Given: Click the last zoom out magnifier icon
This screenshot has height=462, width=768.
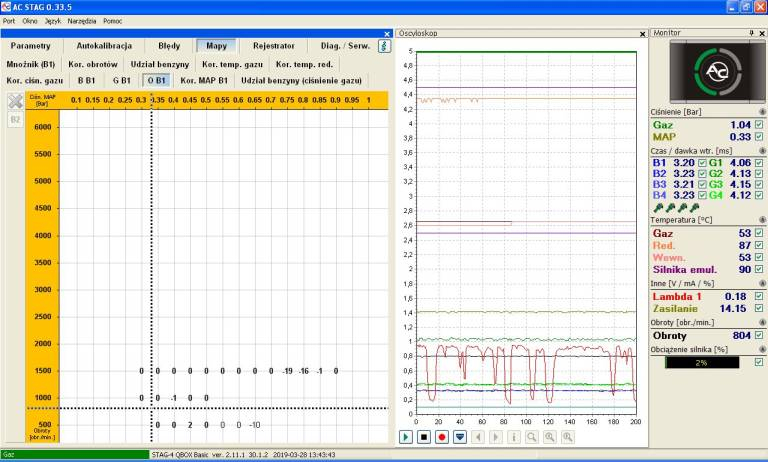Looking at the screenshot, I should click(x=568, y=437).
